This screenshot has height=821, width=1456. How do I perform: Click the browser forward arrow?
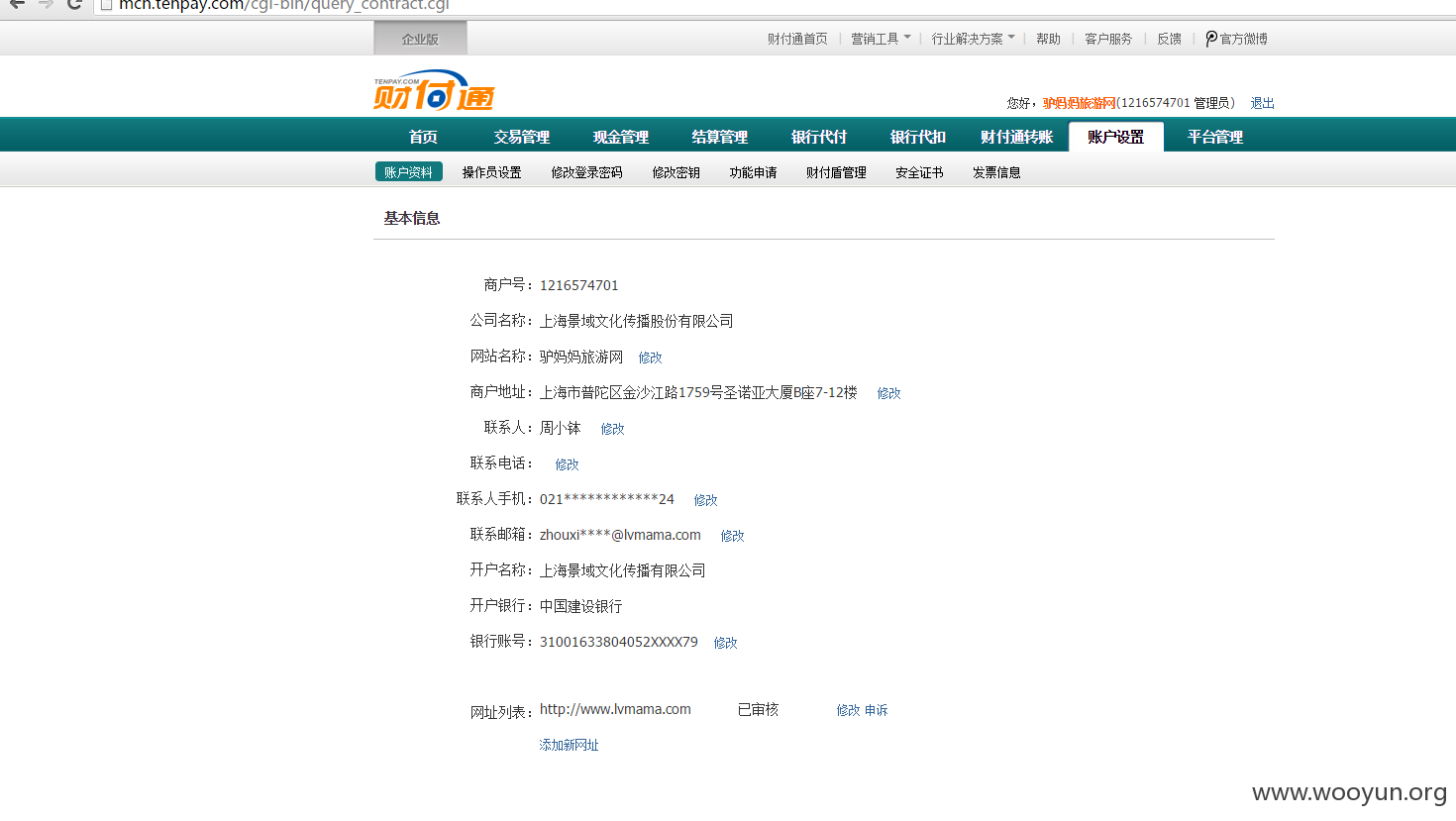point(46,4)
